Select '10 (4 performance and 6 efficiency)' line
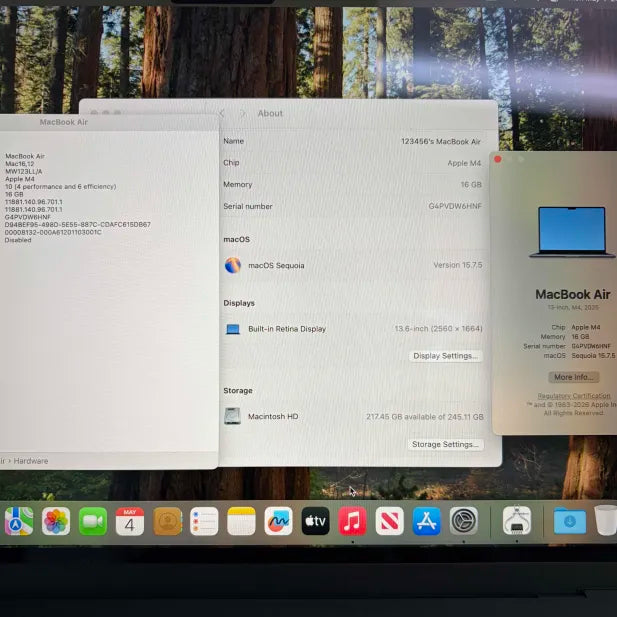This screenshot has height=617, width=617. coord(61,187)
